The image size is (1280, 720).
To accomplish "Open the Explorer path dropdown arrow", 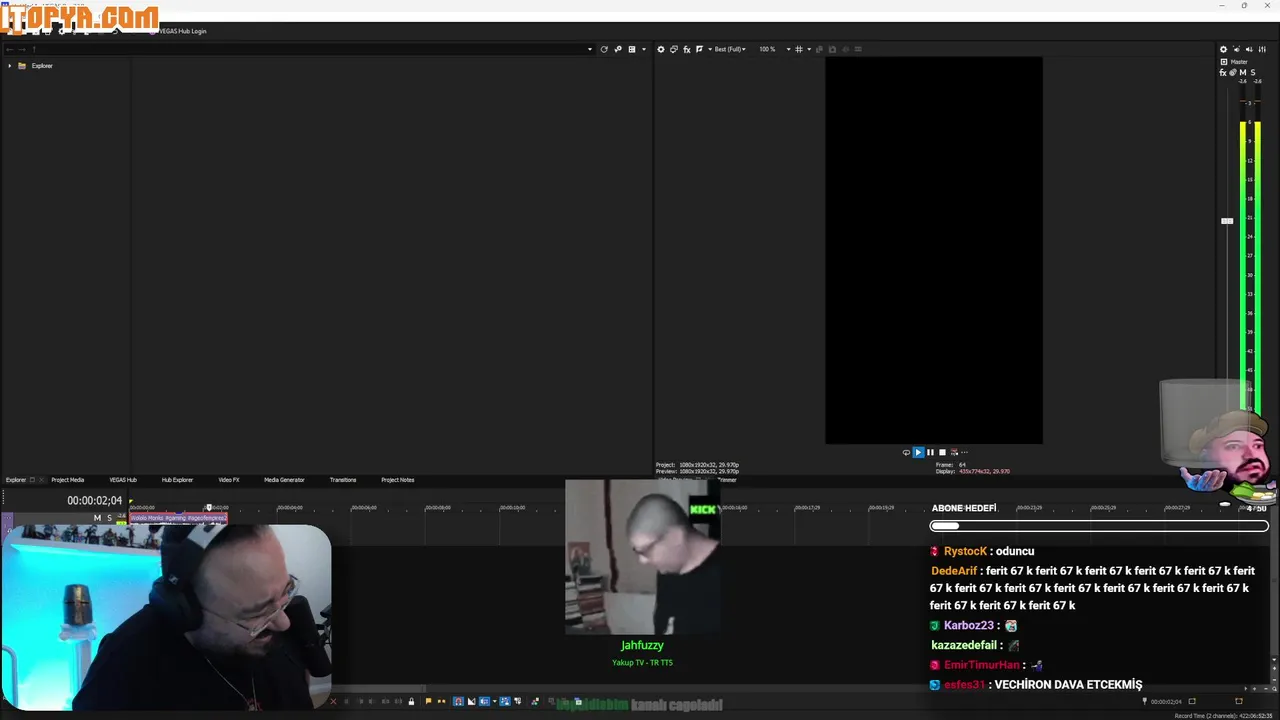I will [590, 49].
